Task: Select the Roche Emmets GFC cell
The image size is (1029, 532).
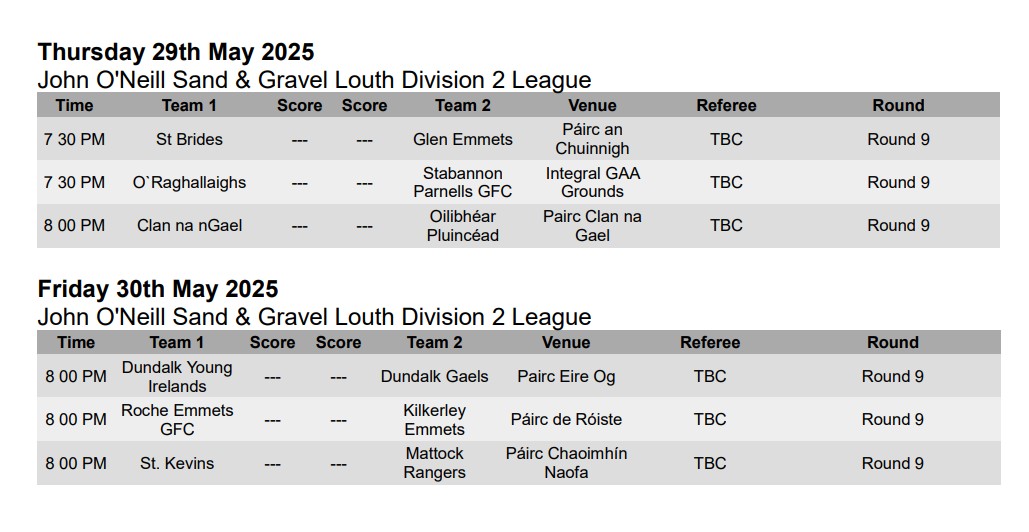Action: [177, 419]
